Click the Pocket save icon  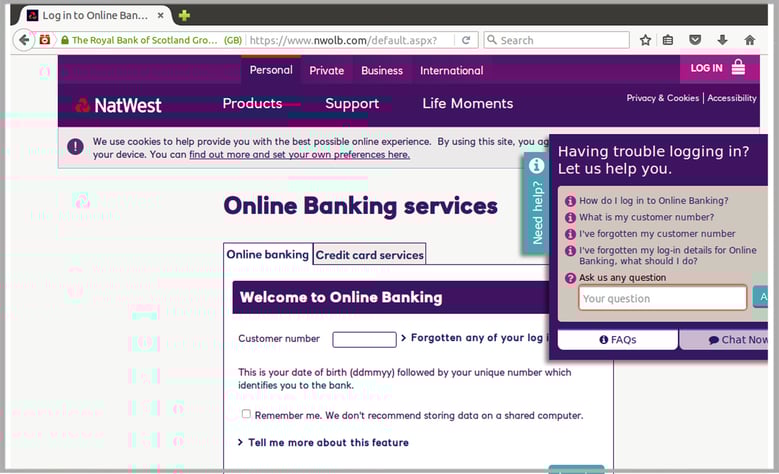pyautogui.click(x=695, y=40)
